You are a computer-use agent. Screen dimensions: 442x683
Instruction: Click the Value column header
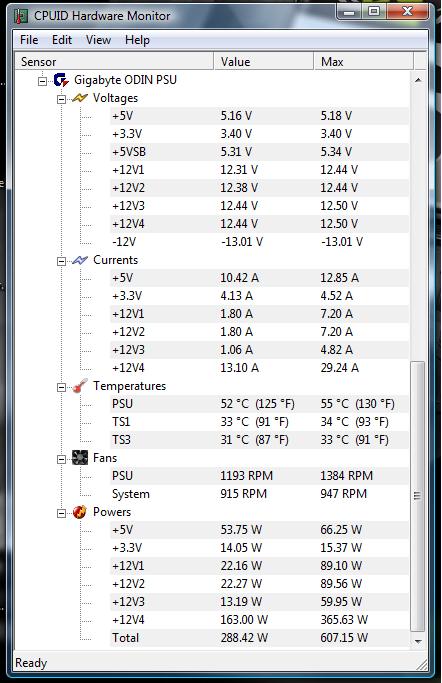point(263,61)
